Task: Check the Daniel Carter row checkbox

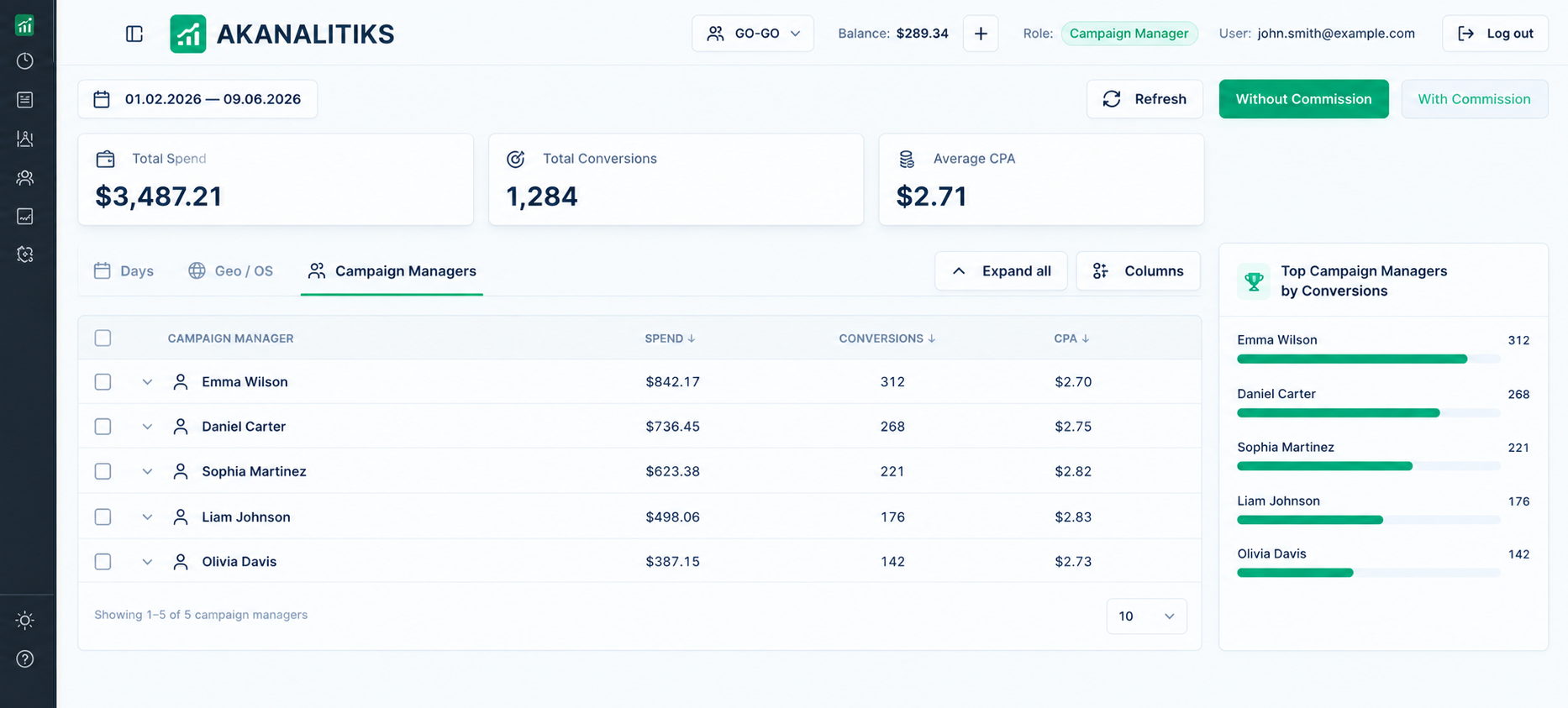Action: tap(103, 427)
